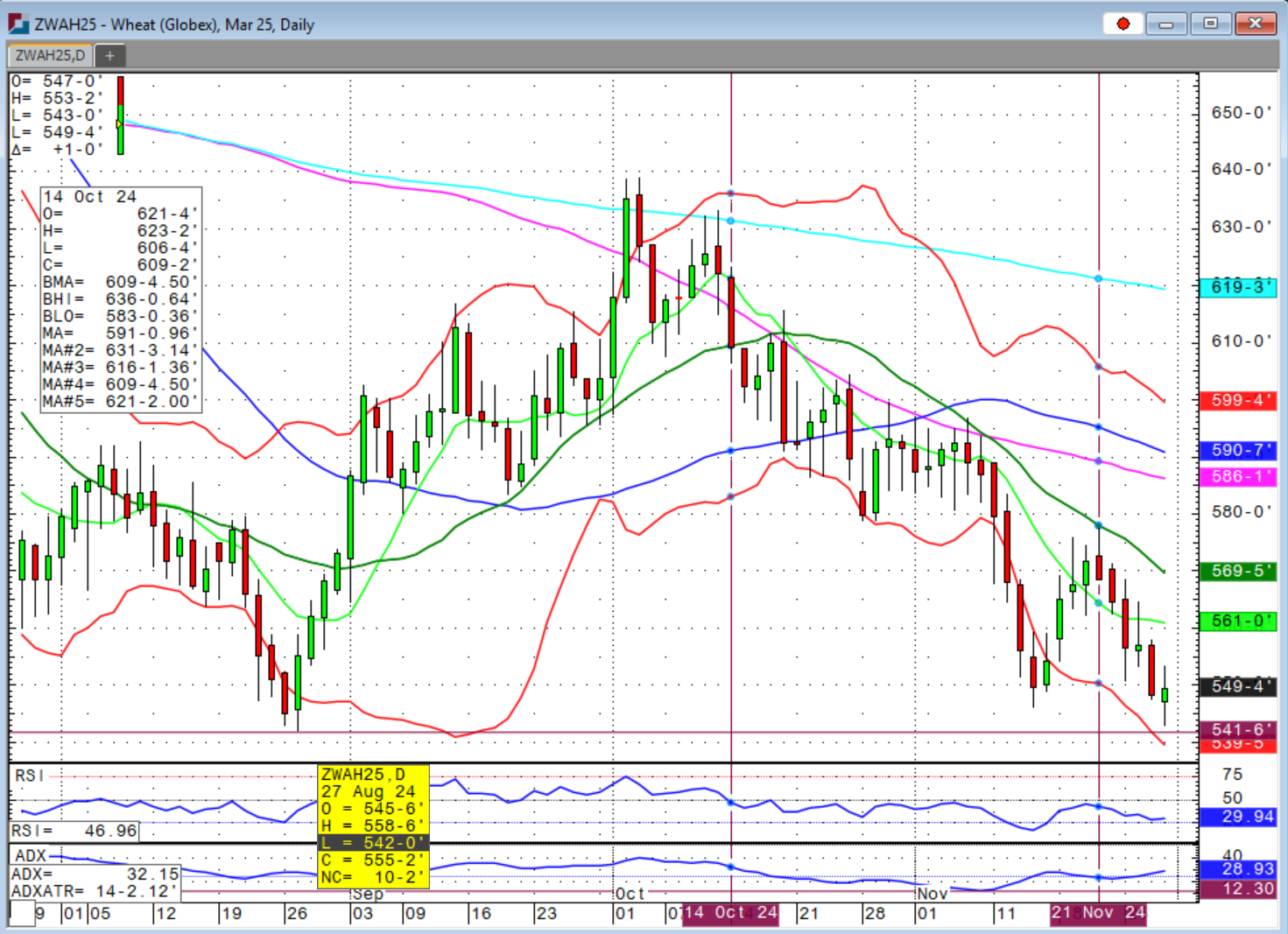Click the 23 date label on time axis

[x=546, y=914]
